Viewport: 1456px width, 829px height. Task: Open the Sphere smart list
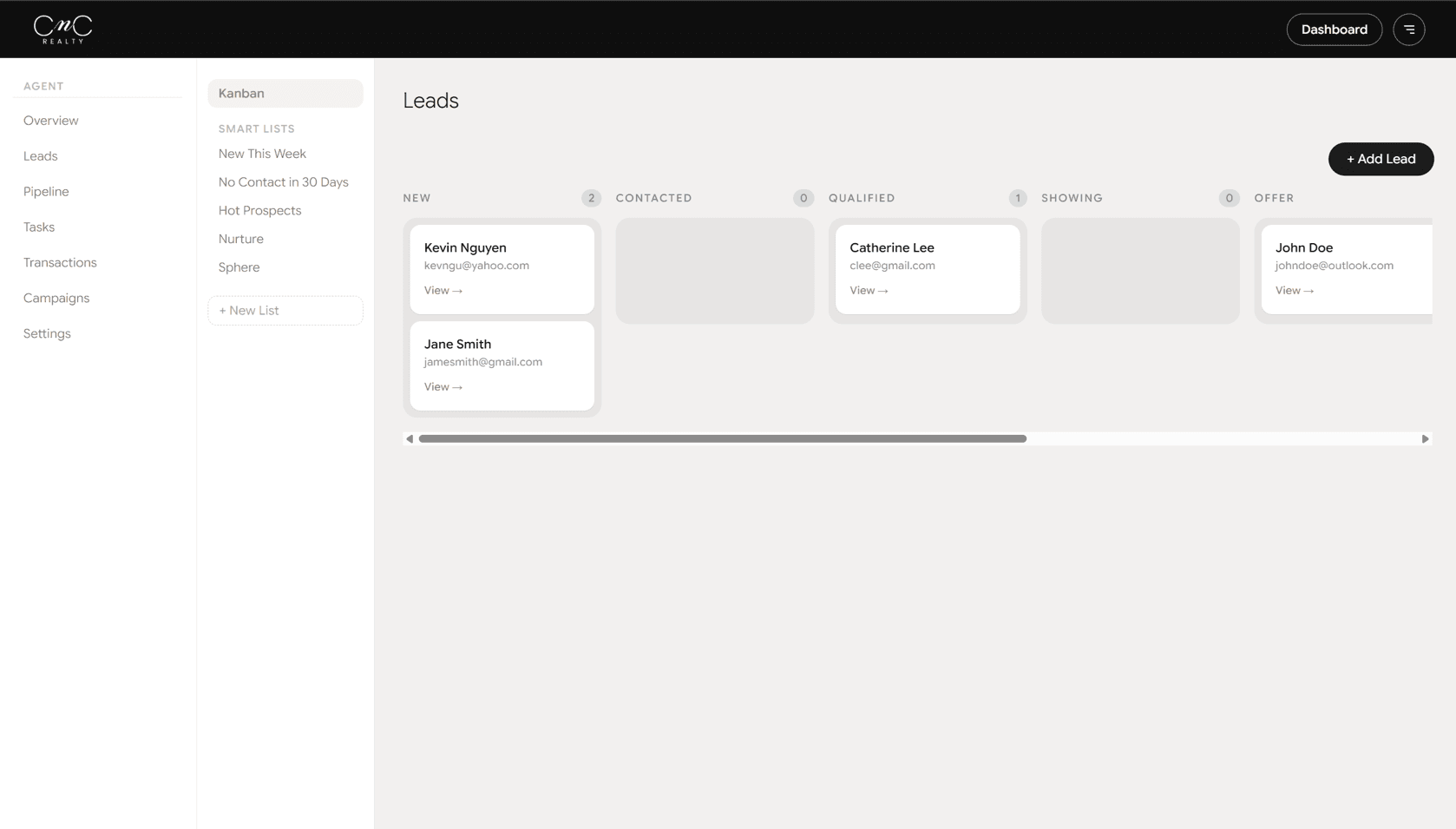(239, 267)
